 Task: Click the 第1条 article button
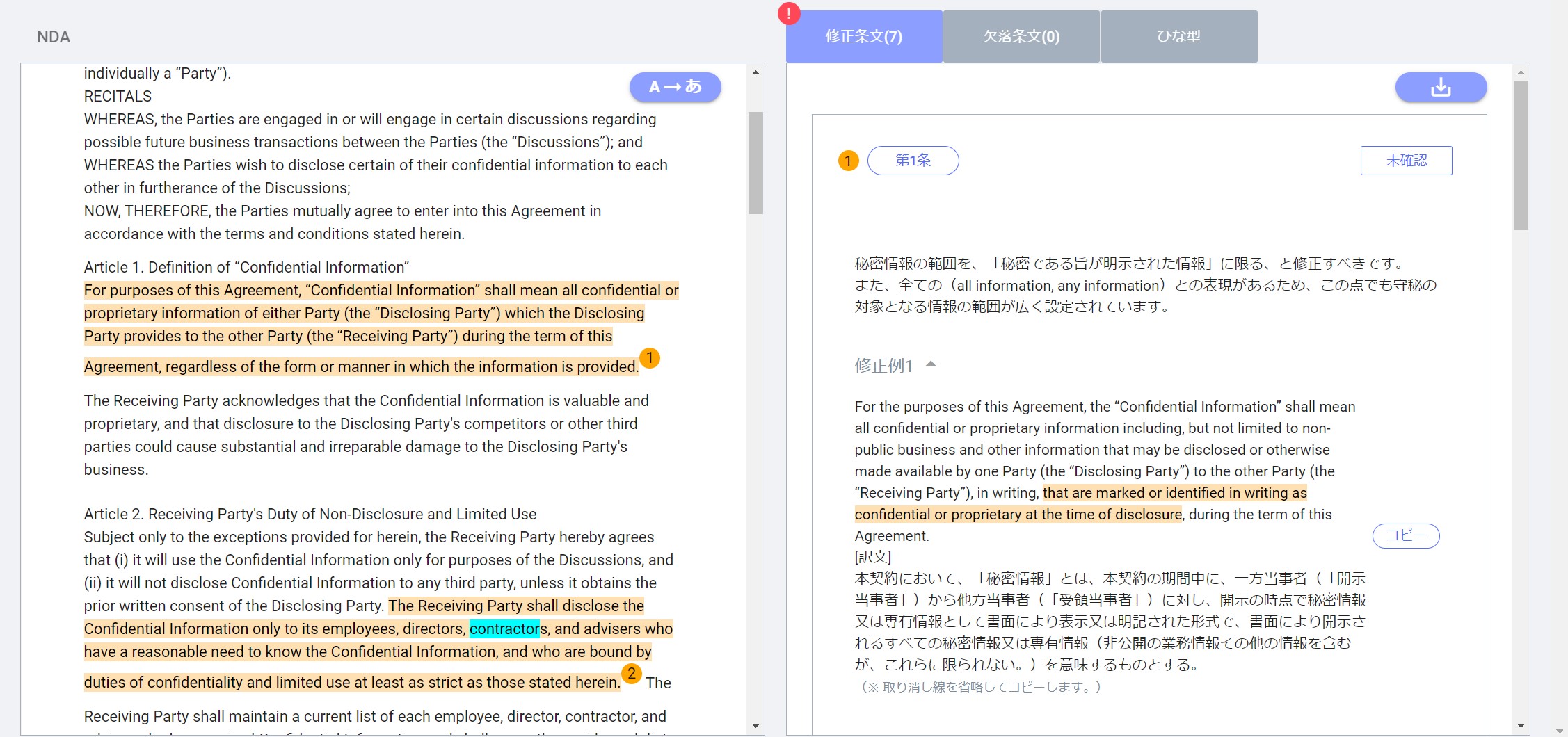tap(913, 161)
